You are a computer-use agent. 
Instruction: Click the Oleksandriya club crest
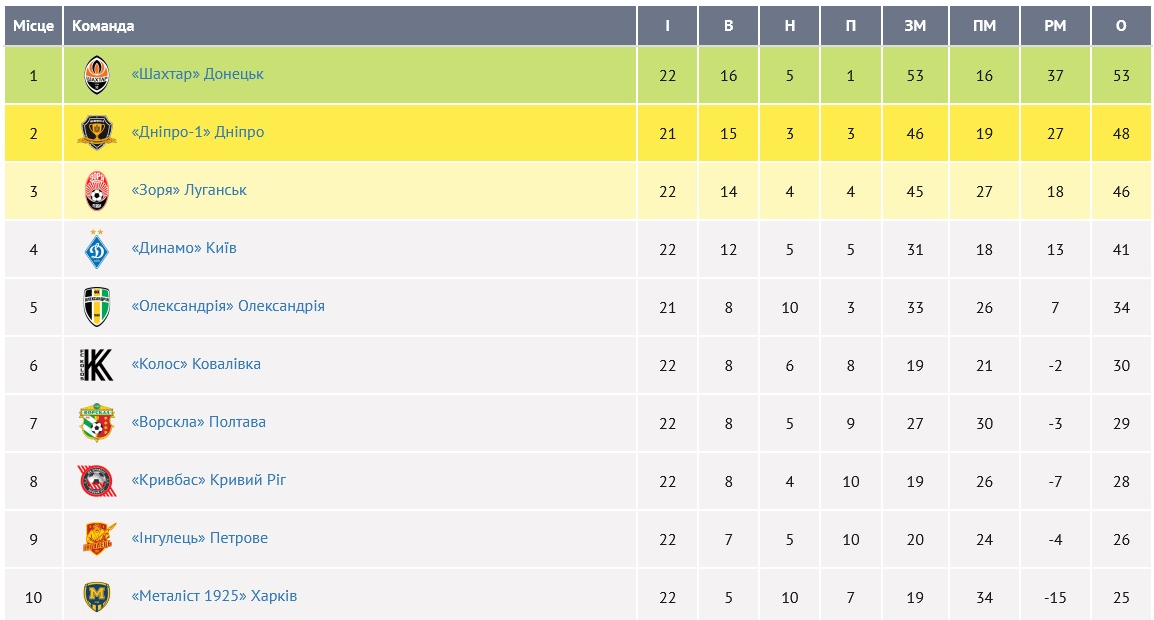pyautogui.click(x=97, y=307)
